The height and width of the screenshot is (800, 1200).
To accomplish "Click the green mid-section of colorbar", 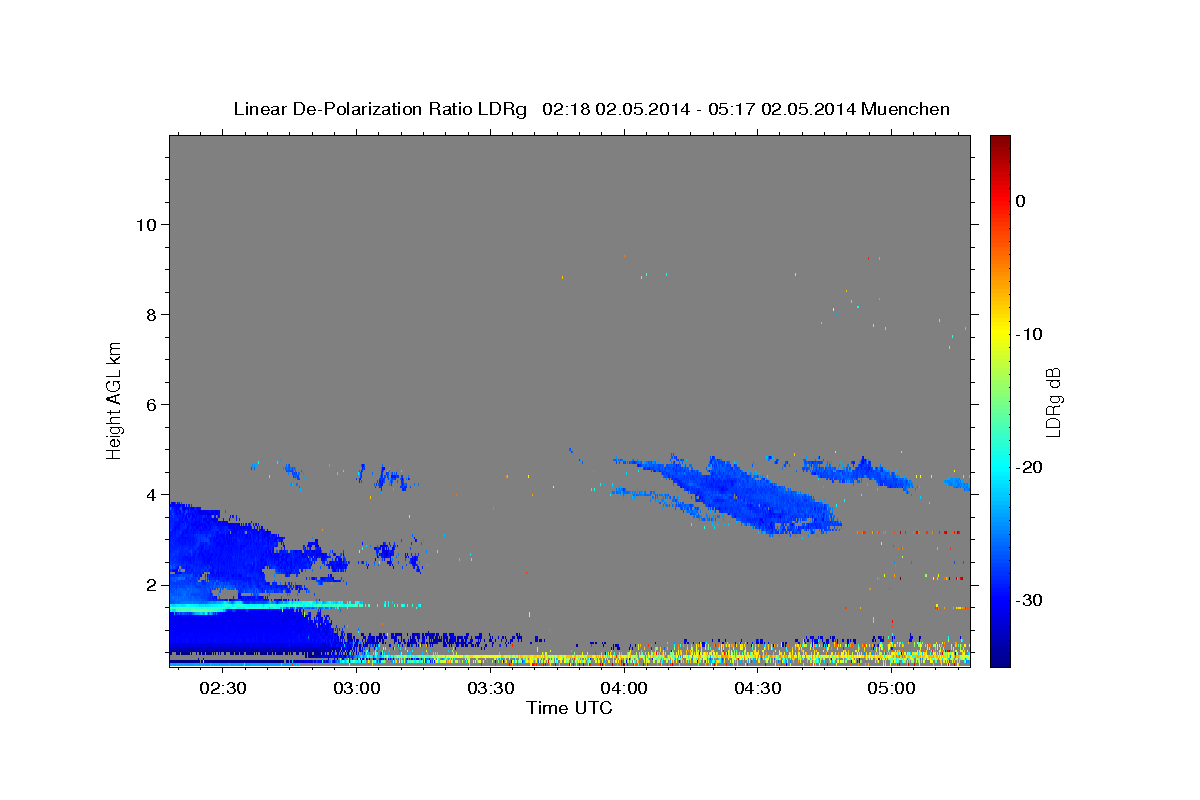I will 1000,400.
